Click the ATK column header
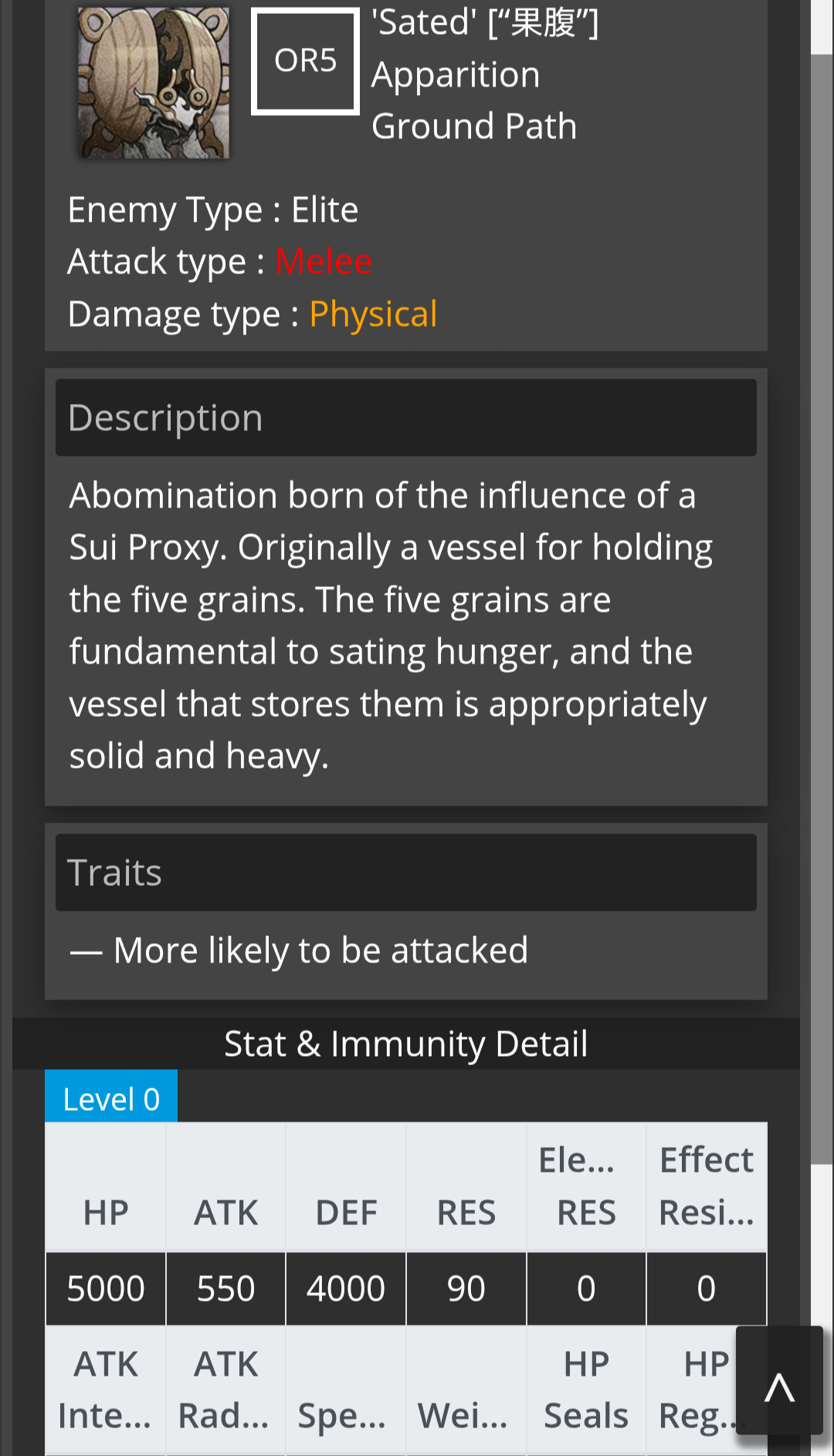 coord(225,1187)
